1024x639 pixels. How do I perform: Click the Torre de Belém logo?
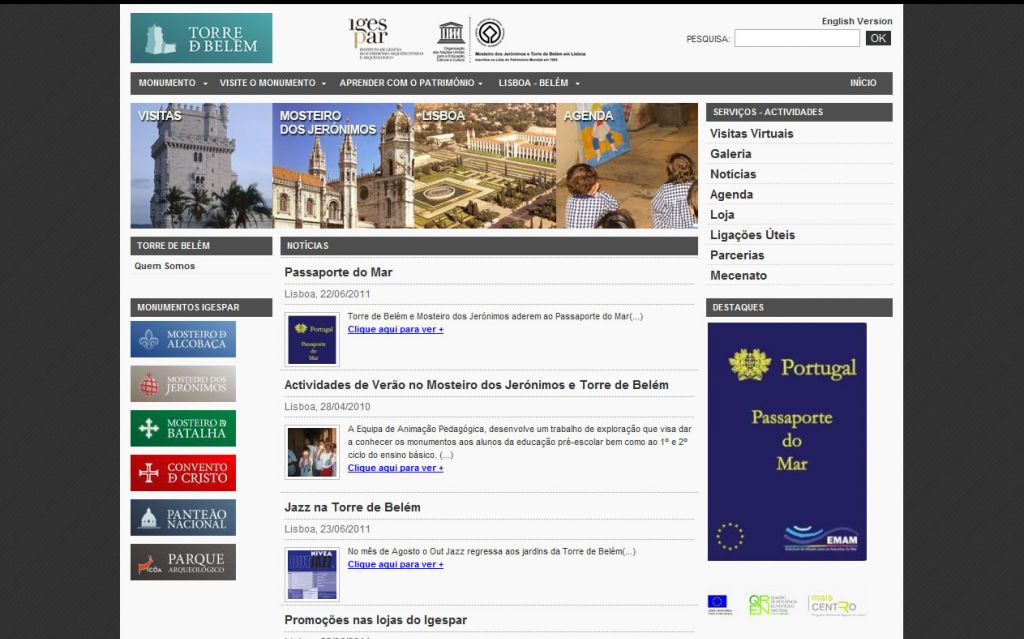coord(201,38)
